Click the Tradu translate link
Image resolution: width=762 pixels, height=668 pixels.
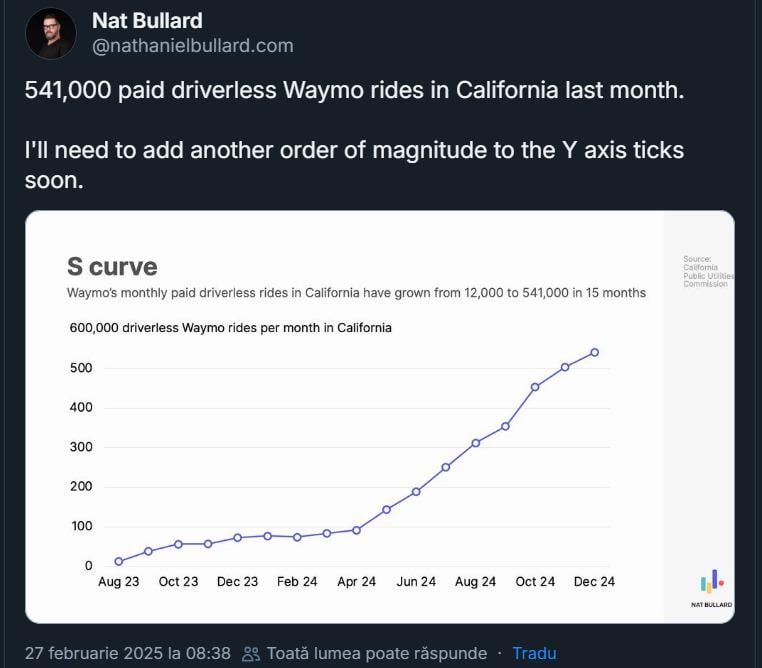click(x=534, y=653)
